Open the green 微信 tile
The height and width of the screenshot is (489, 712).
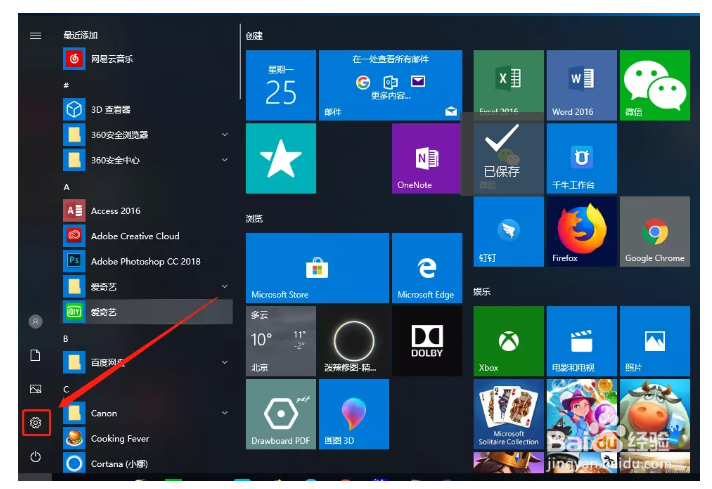(x=655, y=85)
